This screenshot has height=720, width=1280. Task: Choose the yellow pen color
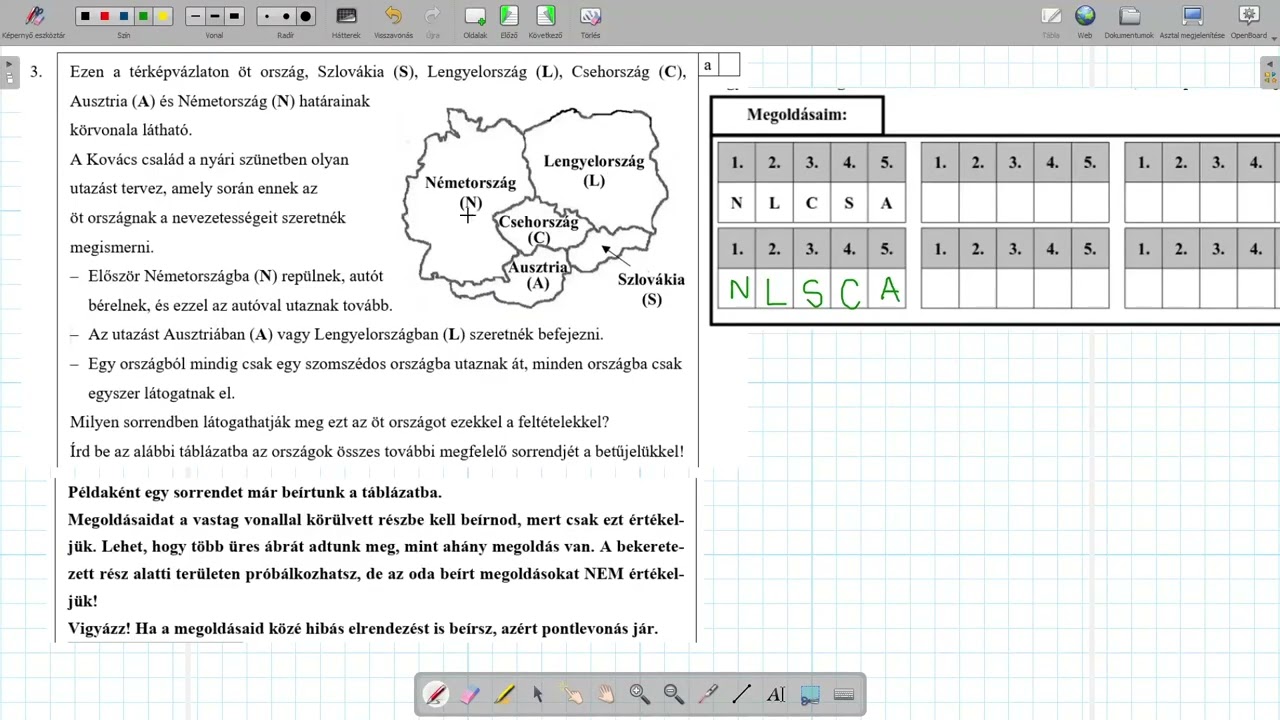[163, 16]
